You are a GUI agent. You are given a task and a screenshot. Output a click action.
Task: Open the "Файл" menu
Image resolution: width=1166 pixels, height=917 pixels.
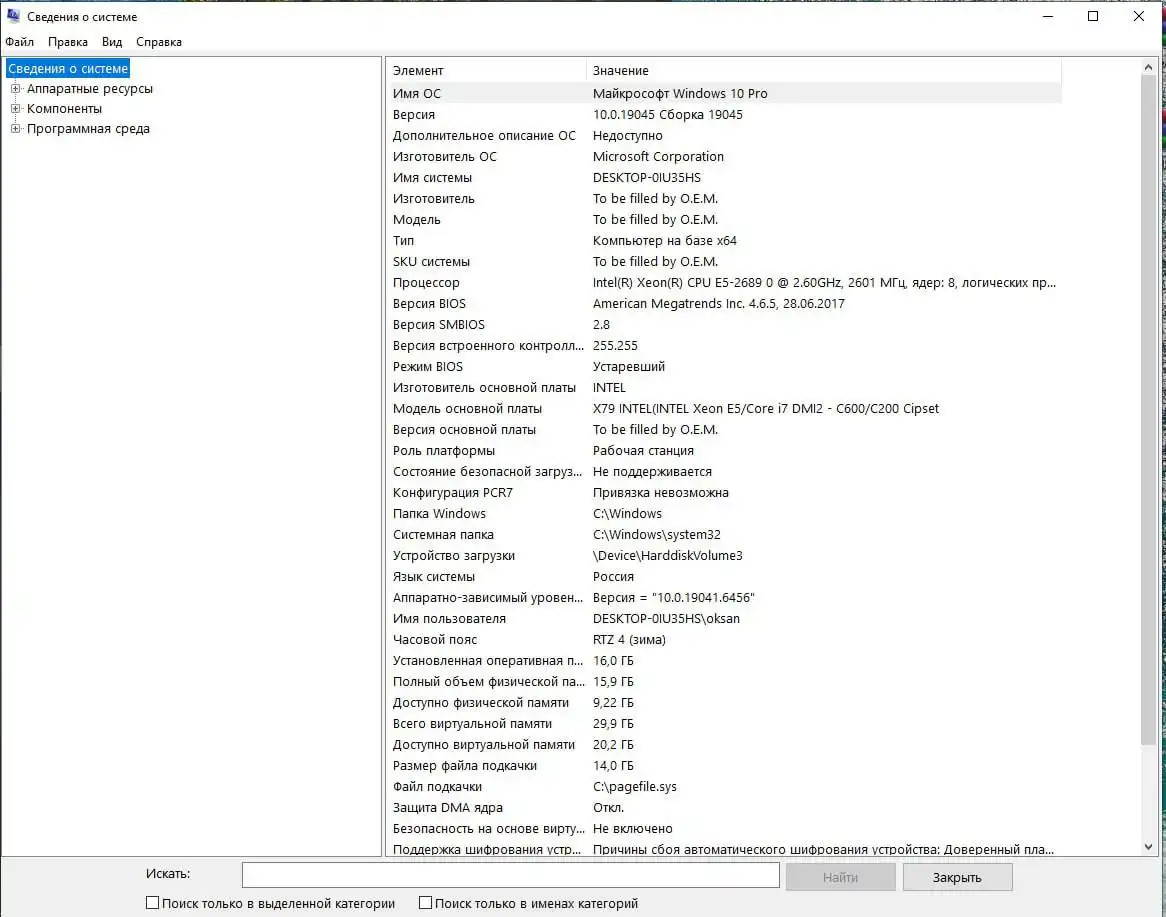click(x=19, y=41)
